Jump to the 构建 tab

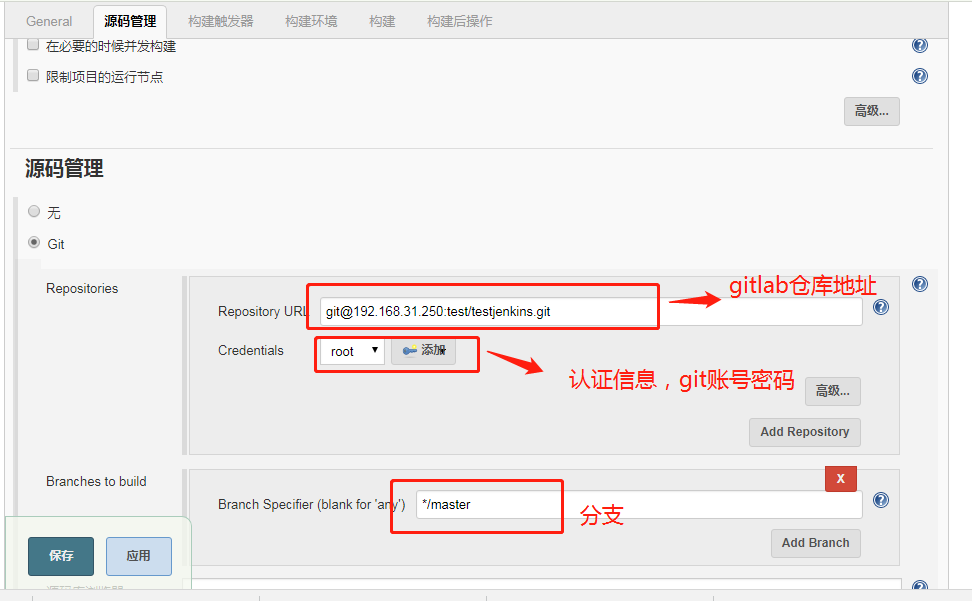382,22
